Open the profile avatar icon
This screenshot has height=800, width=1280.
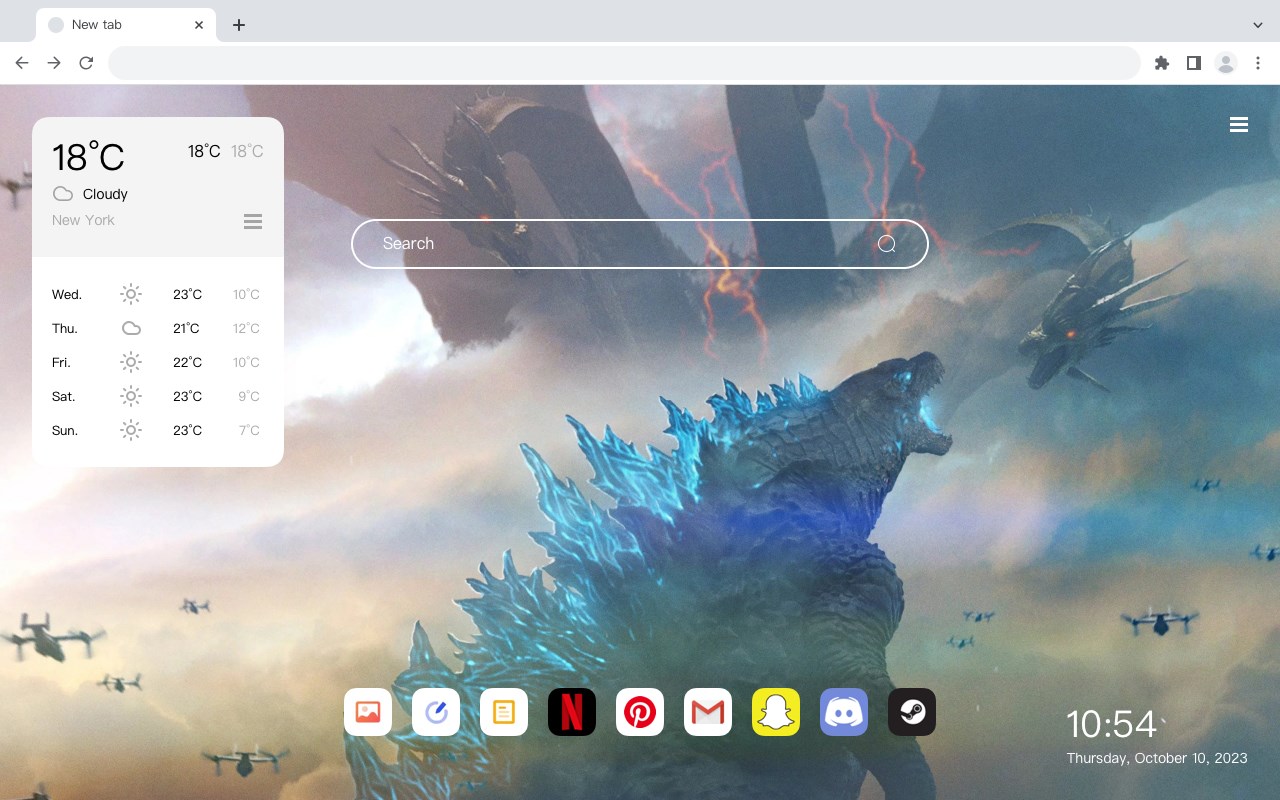tap(1226, 63)
